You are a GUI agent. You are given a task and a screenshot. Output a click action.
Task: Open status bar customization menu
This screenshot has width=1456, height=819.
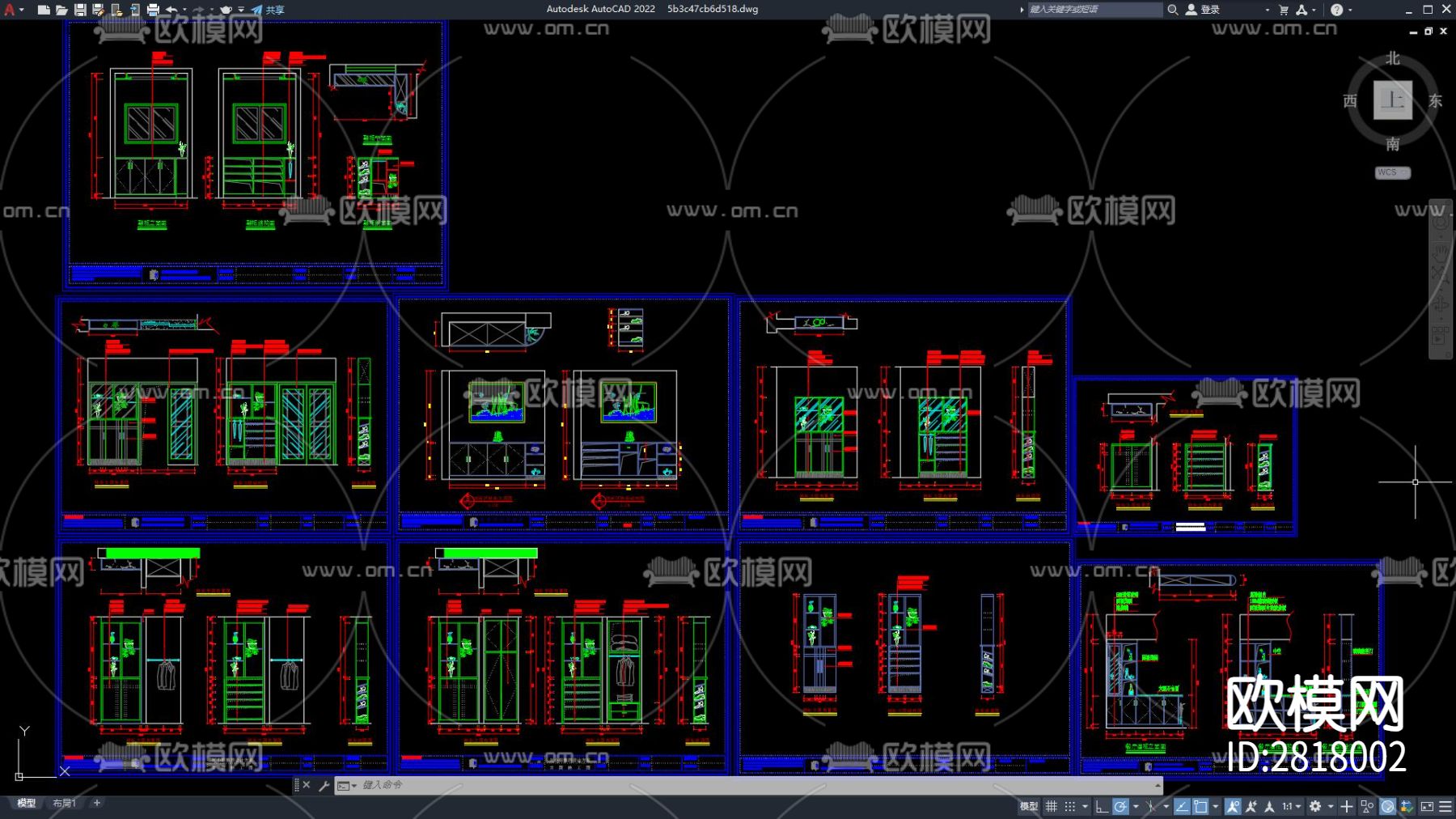[1445, 806]
